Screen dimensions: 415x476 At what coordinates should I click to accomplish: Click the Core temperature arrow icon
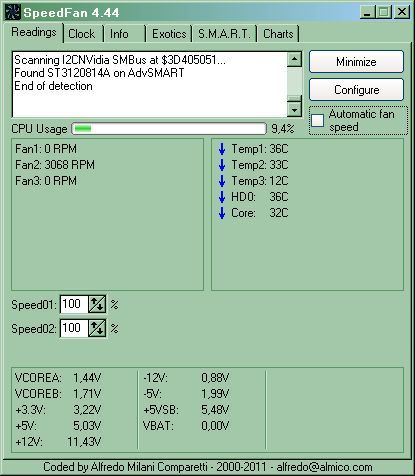click(x=222, y=213)
